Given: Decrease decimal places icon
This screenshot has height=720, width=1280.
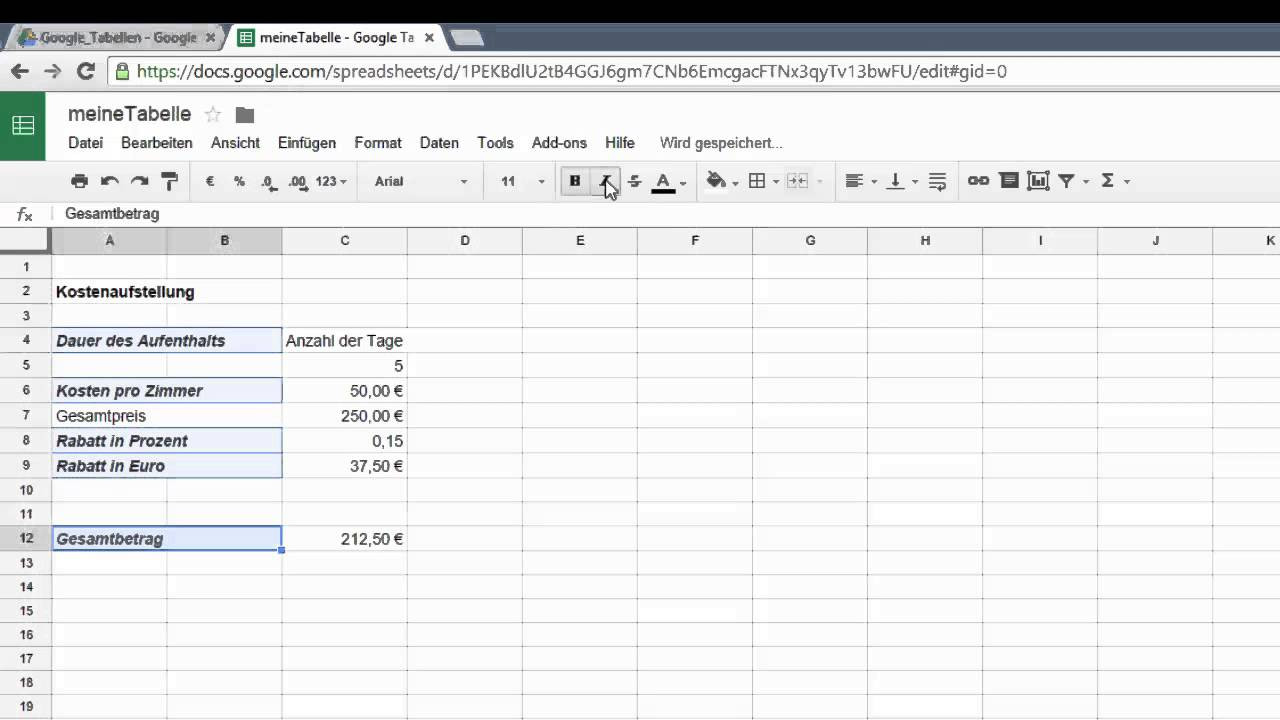Looking at the screenshot, I should [268, 181].
